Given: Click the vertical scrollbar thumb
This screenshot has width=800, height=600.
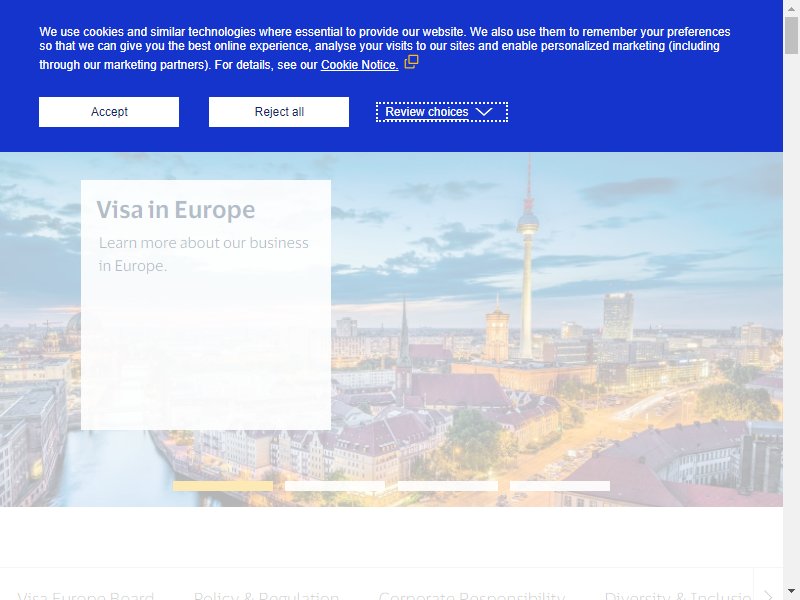Looking at the screenshot, I should pos(791,35).
